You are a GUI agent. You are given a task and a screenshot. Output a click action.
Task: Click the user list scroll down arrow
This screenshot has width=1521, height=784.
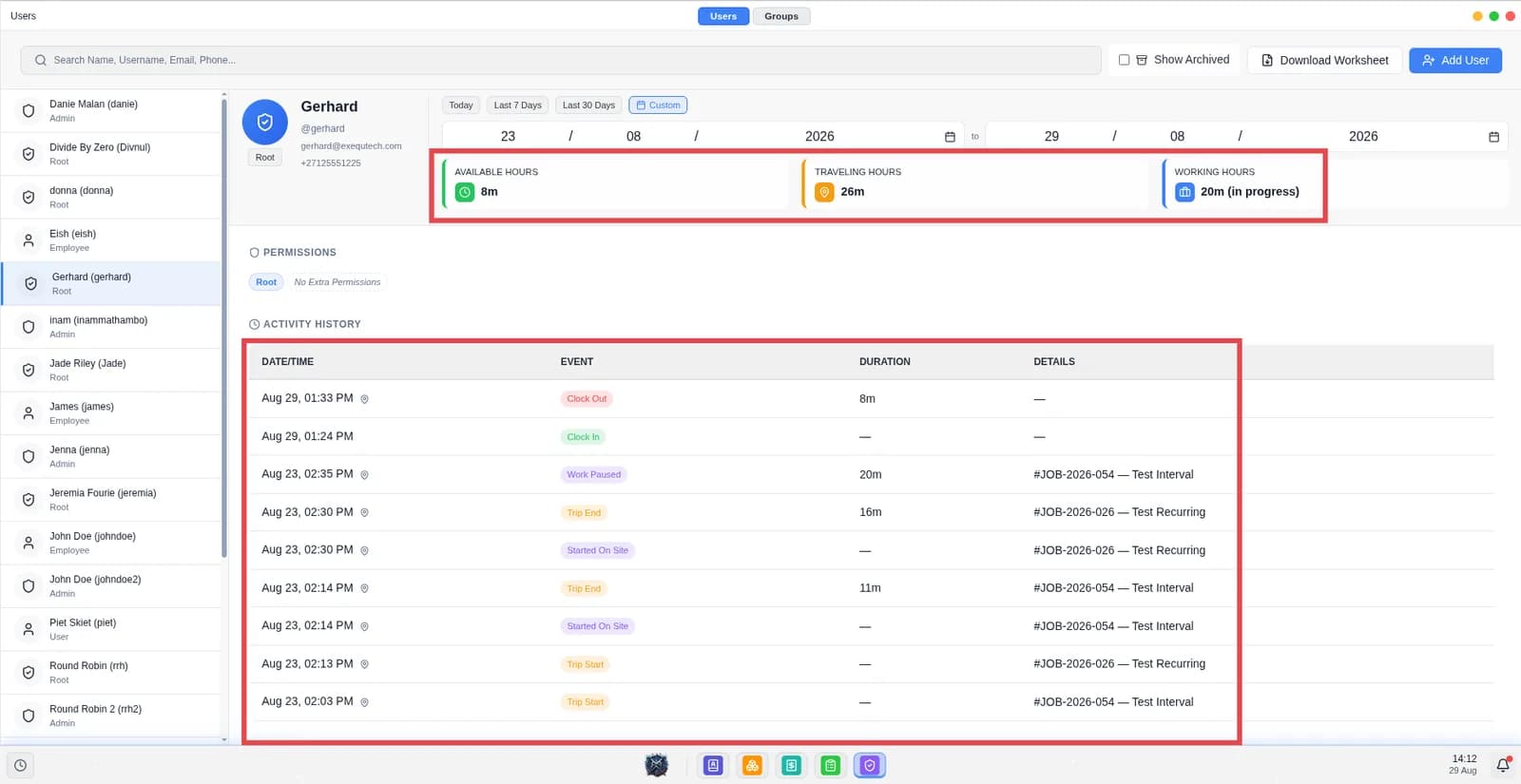(224, 739)
